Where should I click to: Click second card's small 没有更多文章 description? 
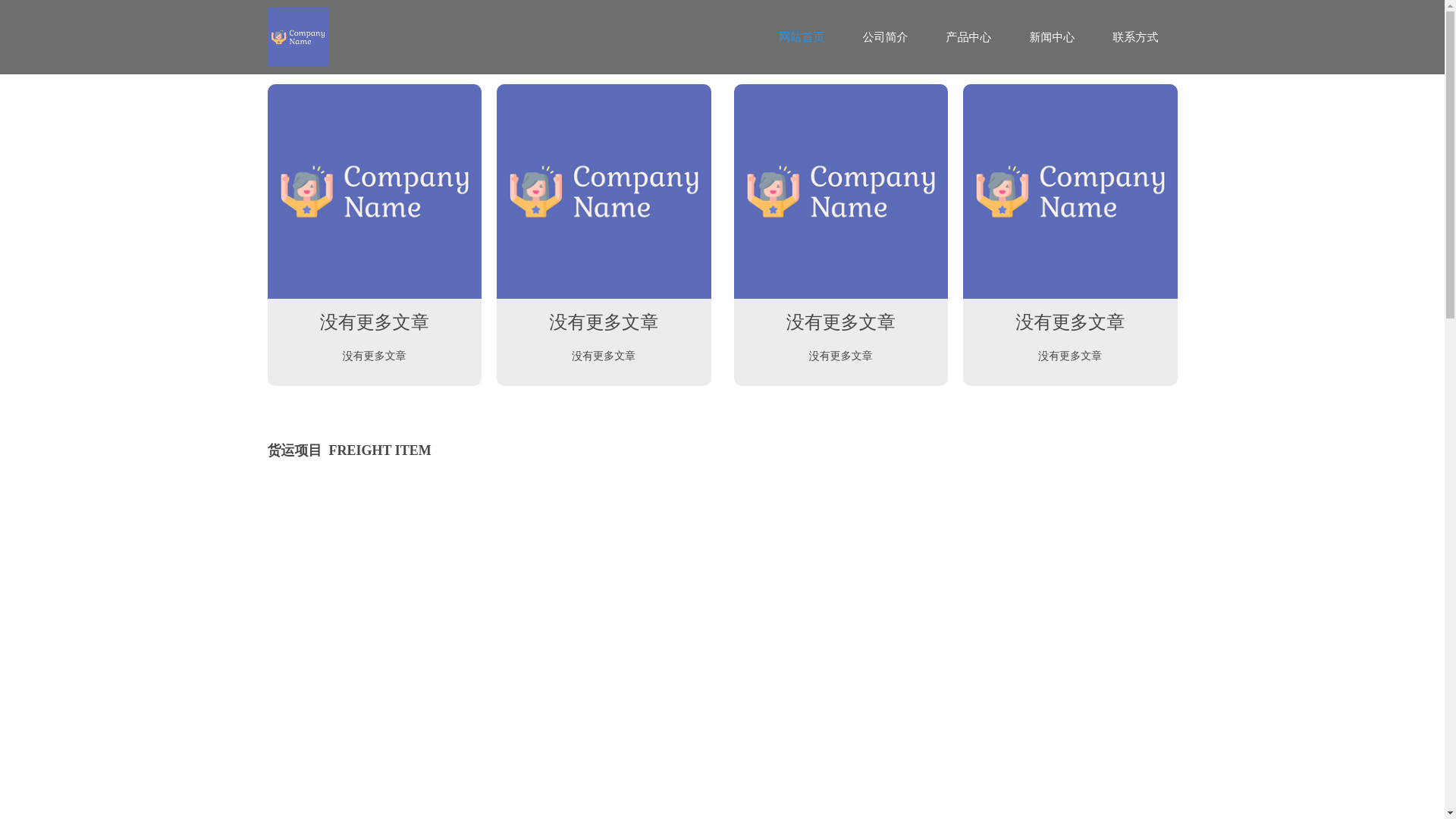pyautogui.click(x=604, y=356)
